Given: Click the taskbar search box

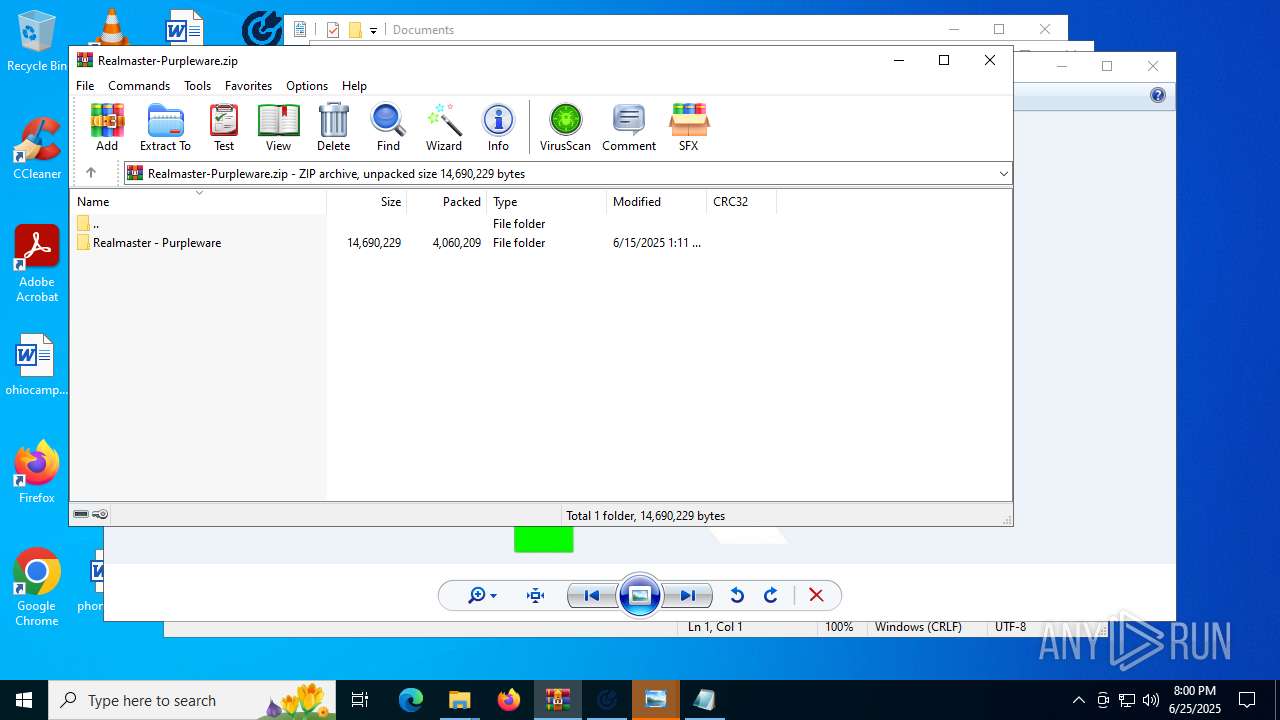Looking at the screenshot, I should point(193,700).
